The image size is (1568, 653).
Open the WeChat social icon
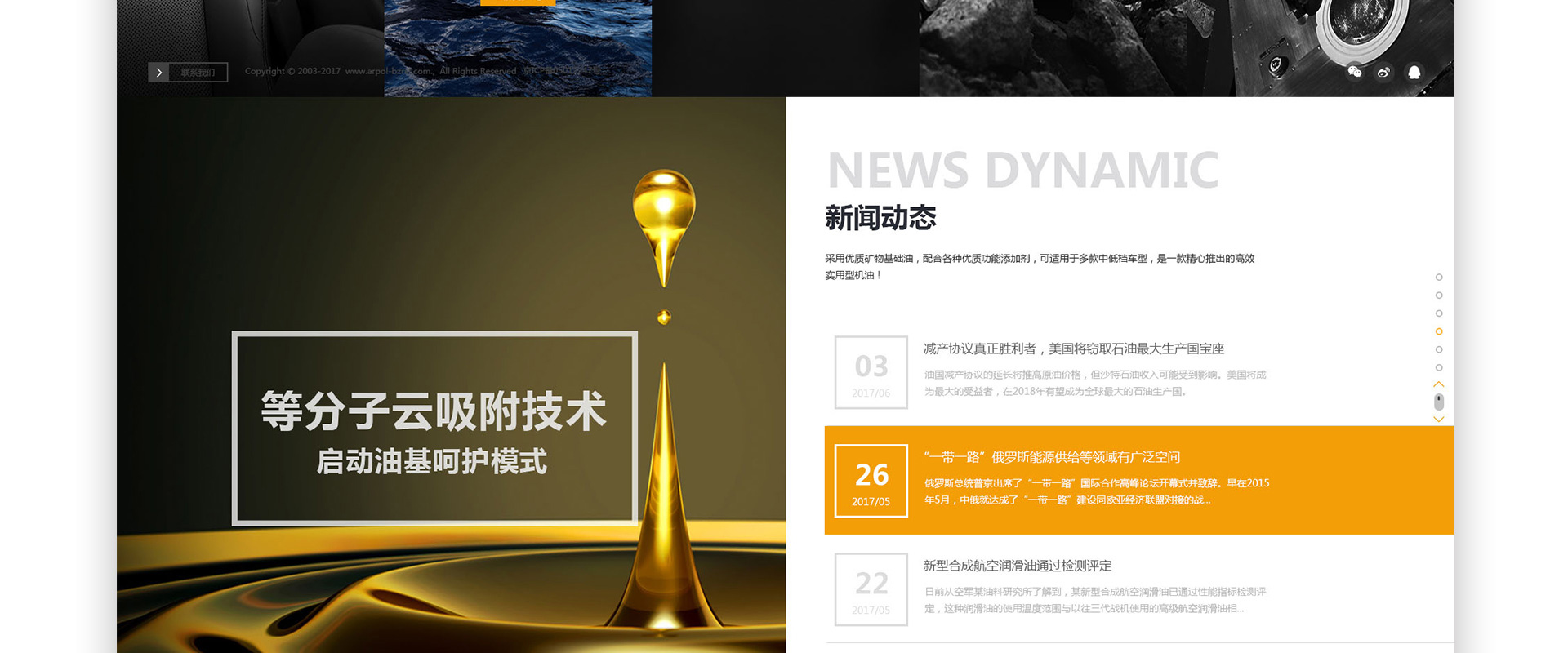tap(1354, 72)
